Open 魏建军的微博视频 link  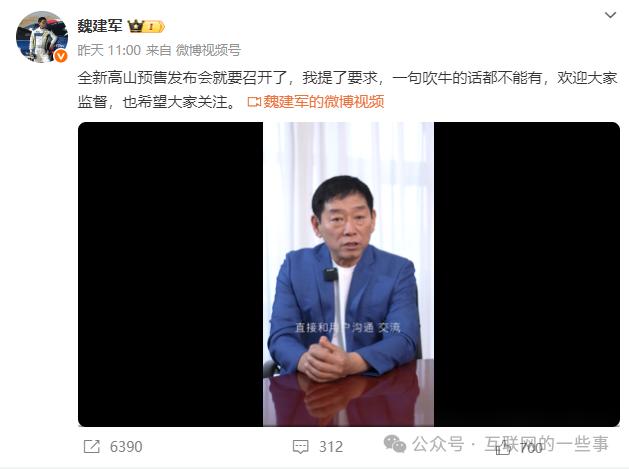(x=324, y=102)
